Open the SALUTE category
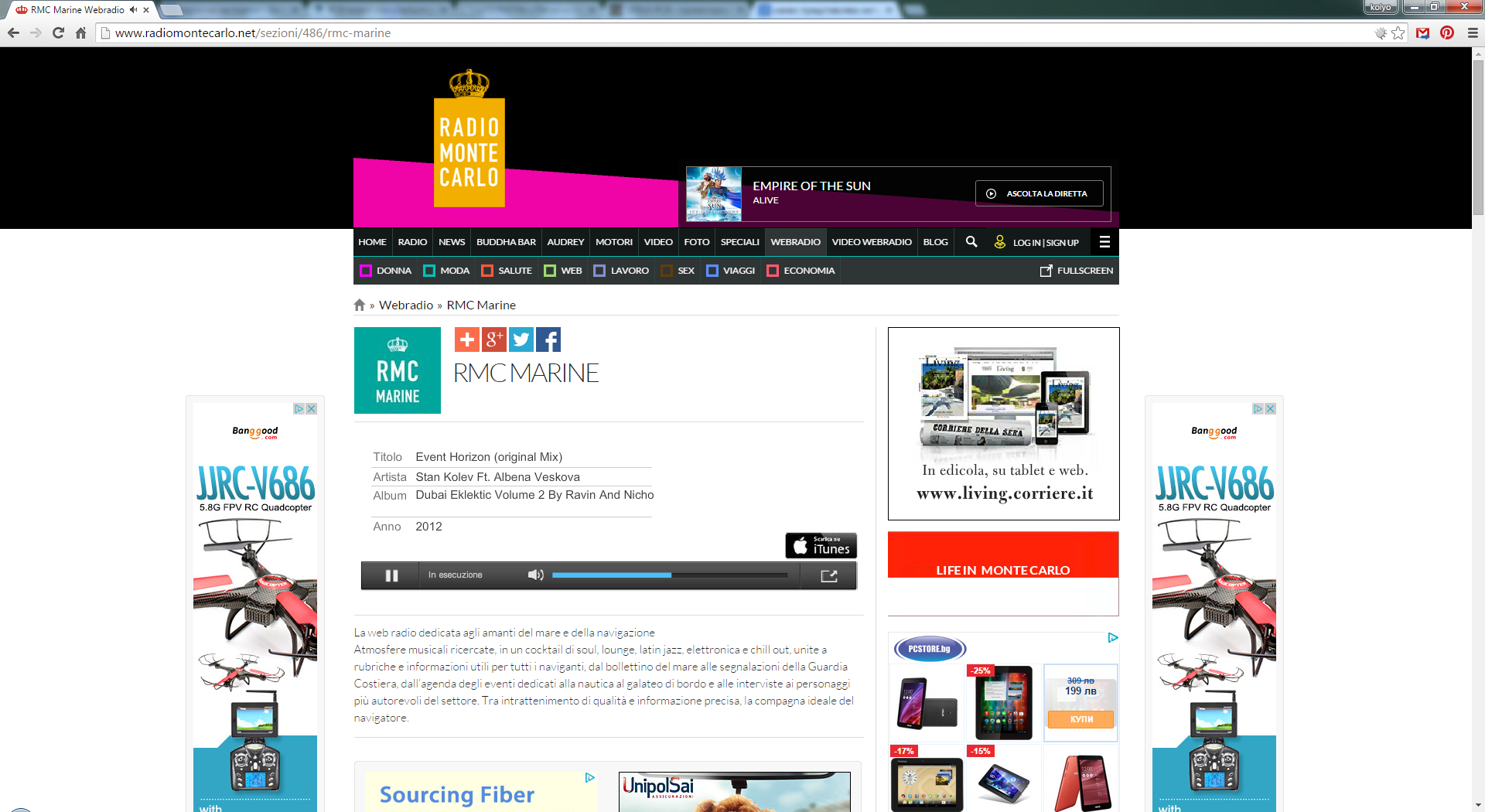This screenshot has height=812, width=1485. (x=507, y=271)
